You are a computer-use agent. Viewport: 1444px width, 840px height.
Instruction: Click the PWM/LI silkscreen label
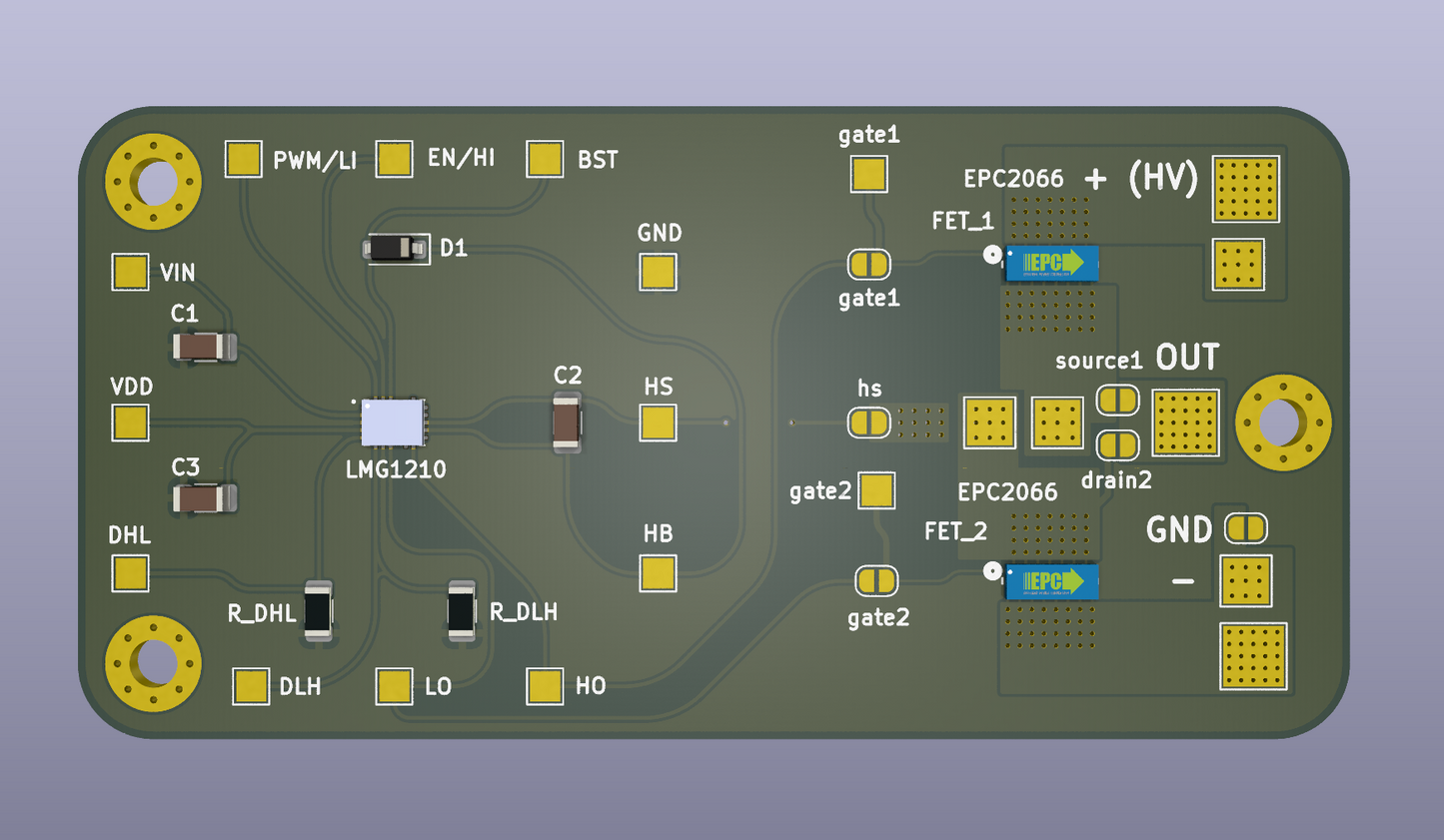click(314, 160)
